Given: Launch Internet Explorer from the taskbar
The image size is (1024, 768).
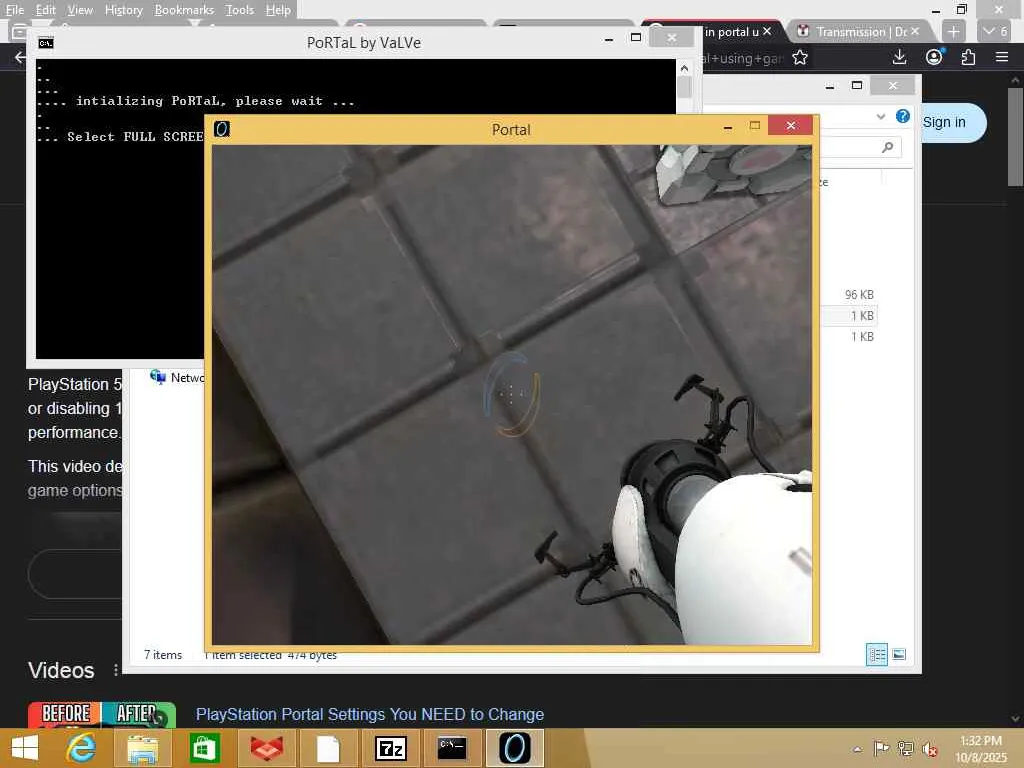Looking at the screenshot, I should [x=81, y=748].
